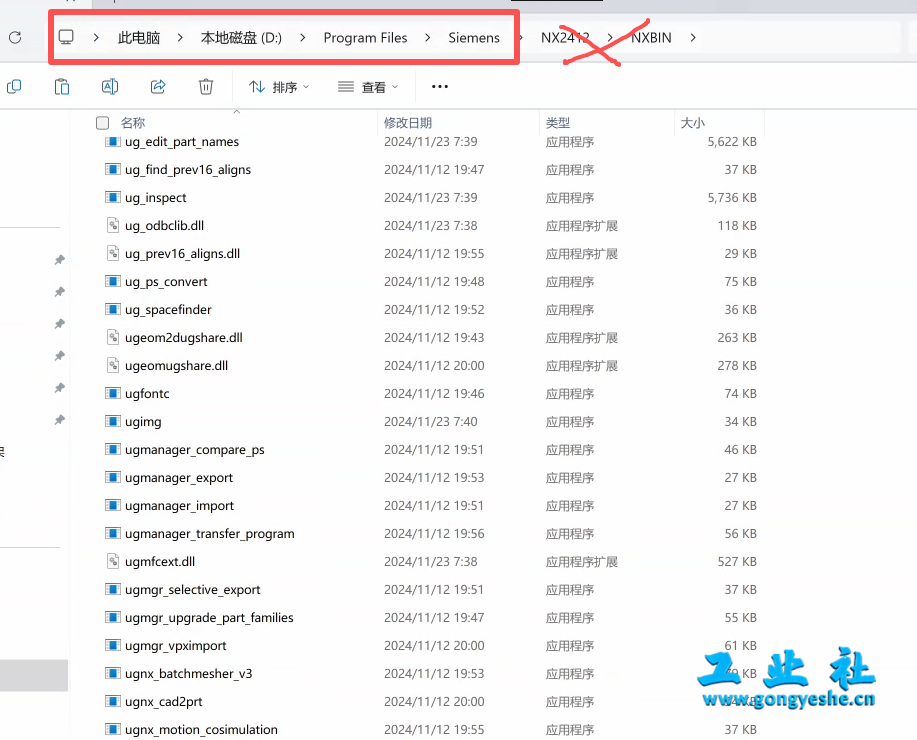Navigate to 本地磁盘 (D:) in the breadcrumb
The height and width of the screenshot is (740, 917).
(x=241, y=38)
